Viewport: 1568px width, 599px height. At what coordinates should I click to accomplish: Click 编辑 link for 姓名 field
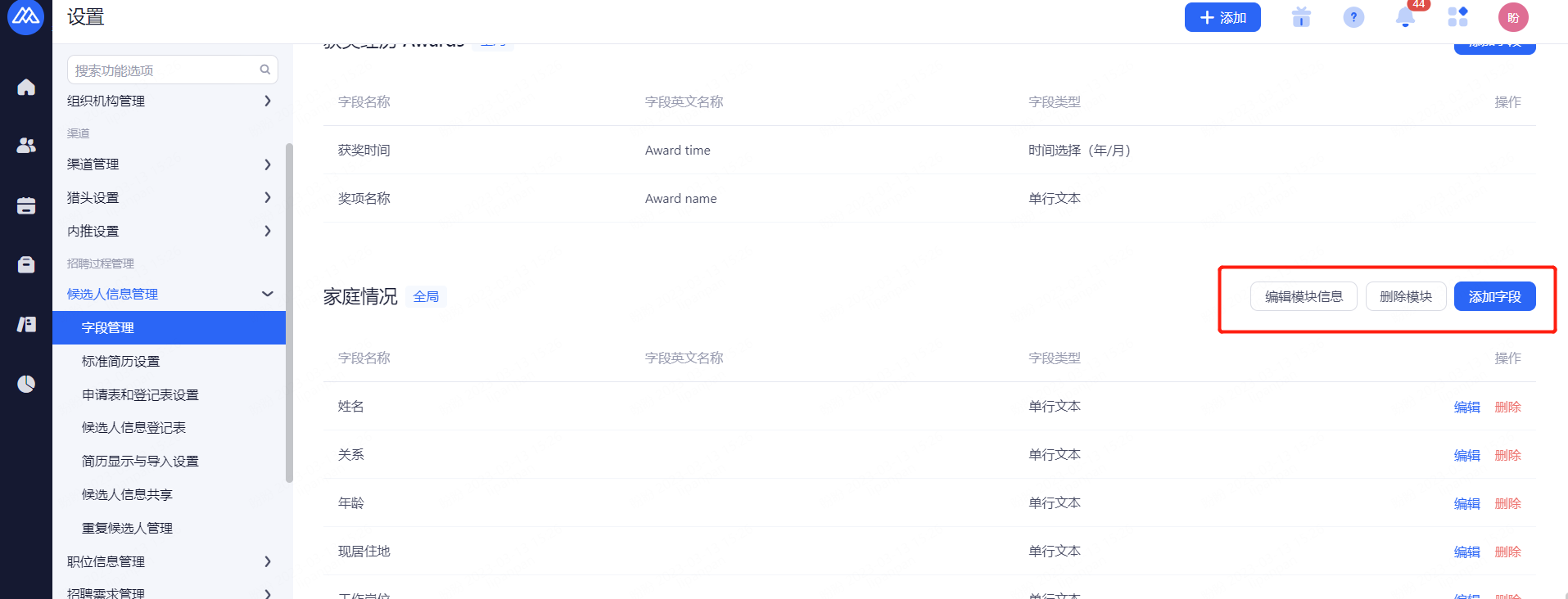pyautogui.click(x=1466, y=407)
